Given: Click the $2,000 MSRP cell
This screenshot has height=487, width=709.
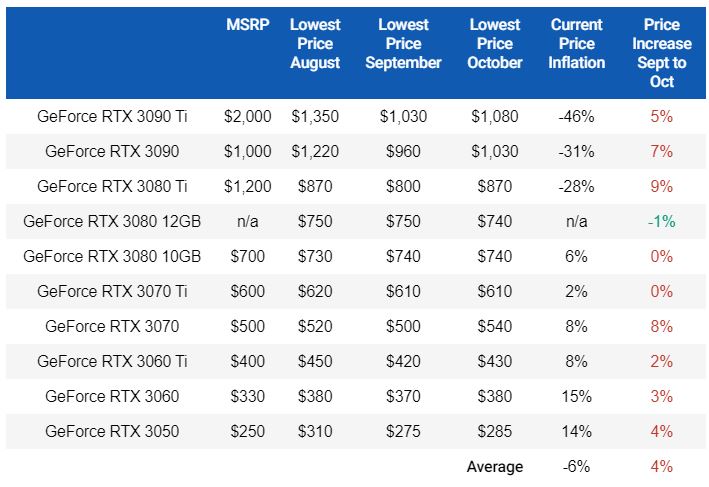Looking at the screenshot, I should pyautogui.click(x=248, y=116).
